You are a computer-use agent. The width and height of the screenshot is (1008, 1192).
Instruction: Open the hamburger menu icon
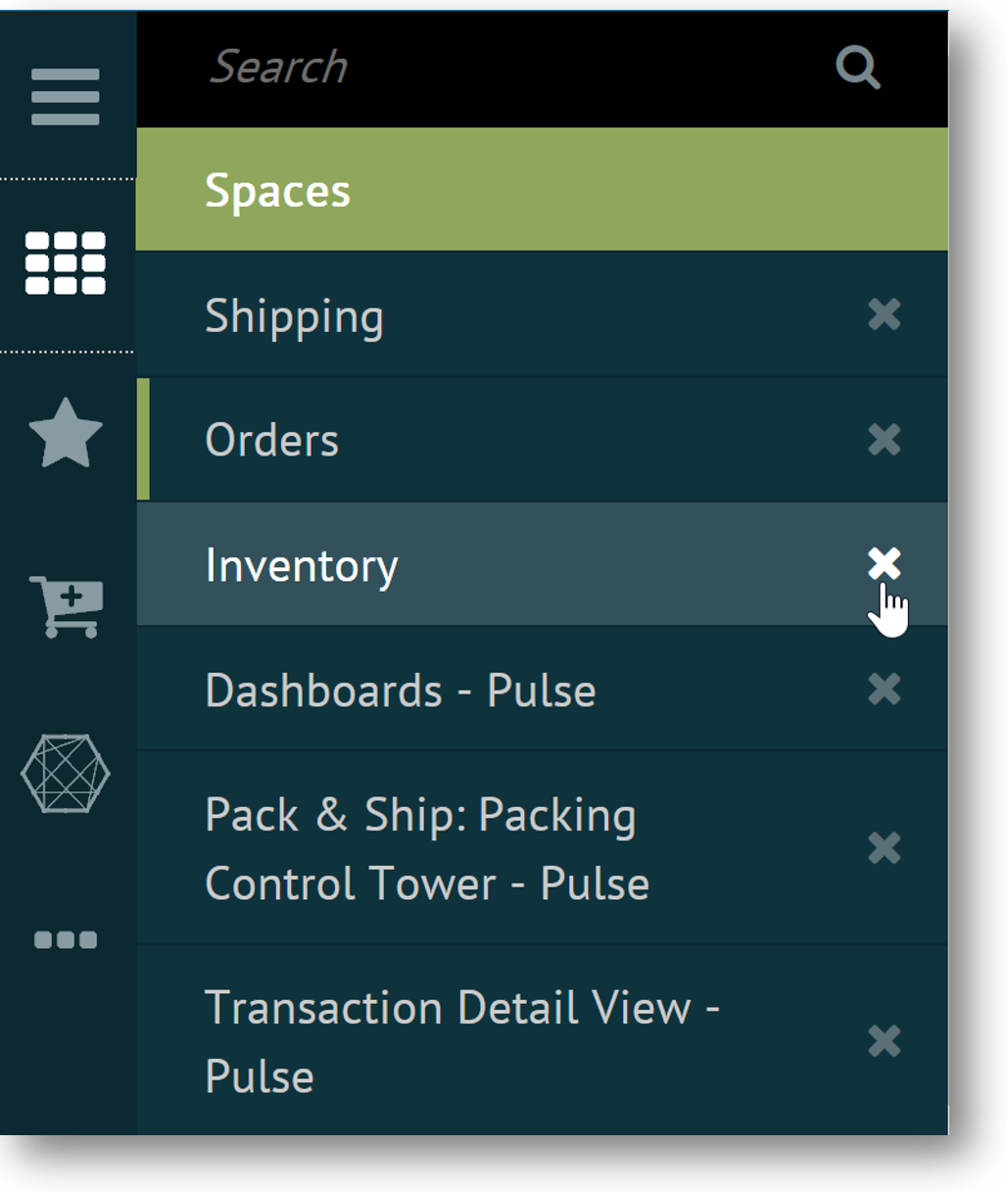66,97
